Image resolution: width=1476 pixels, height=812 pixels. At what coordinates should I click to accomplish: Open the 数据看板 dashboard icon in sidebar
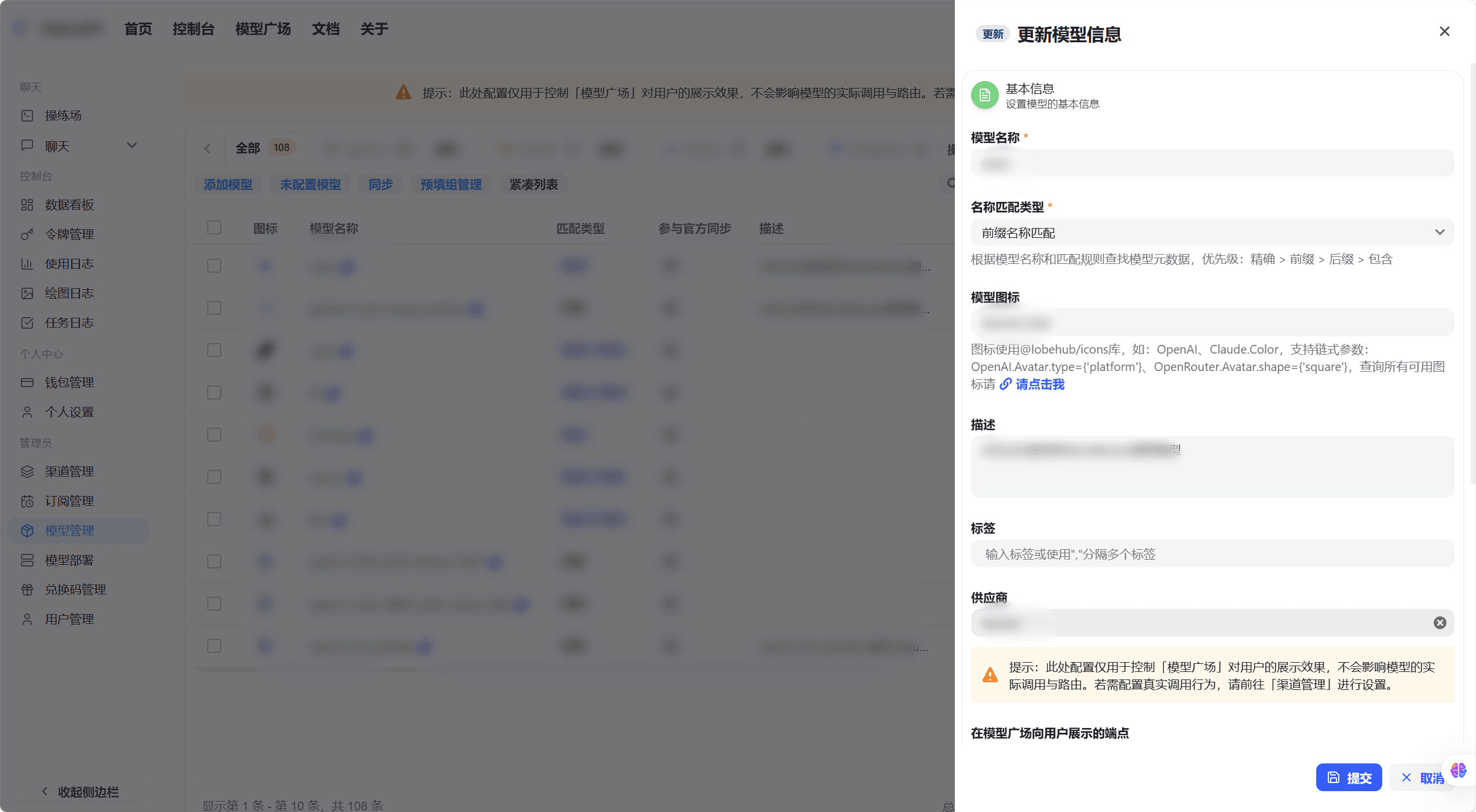click(x=28, y=204)
